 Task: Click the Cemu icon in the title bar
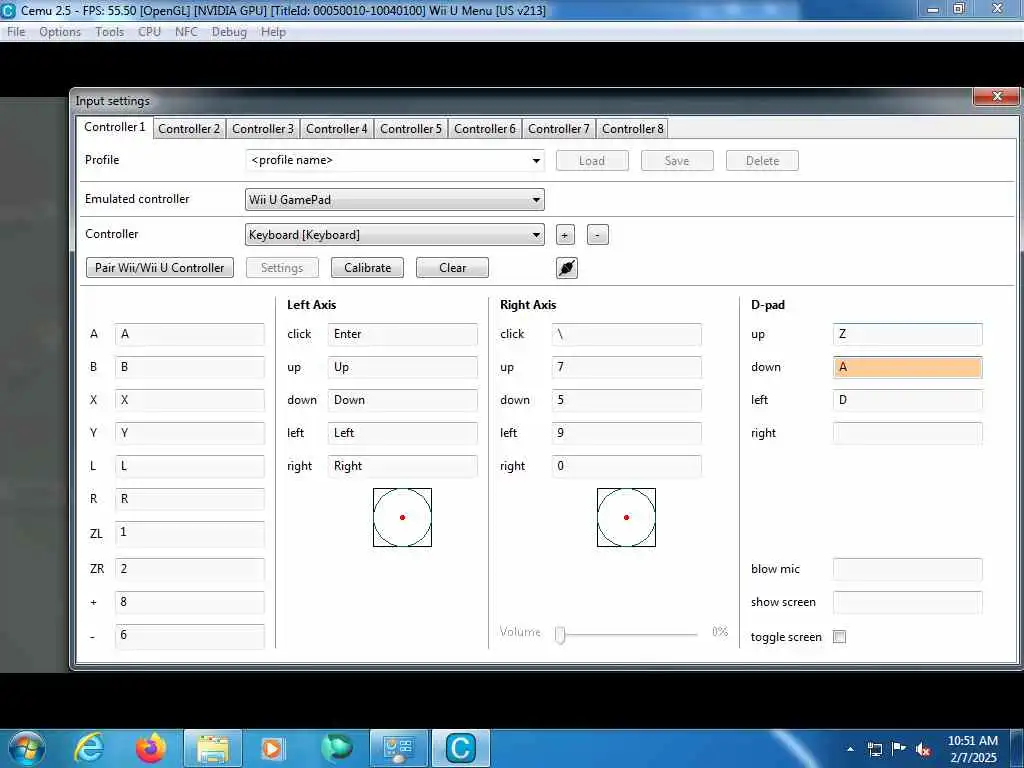pyautogui.click(x=8, y=10)
